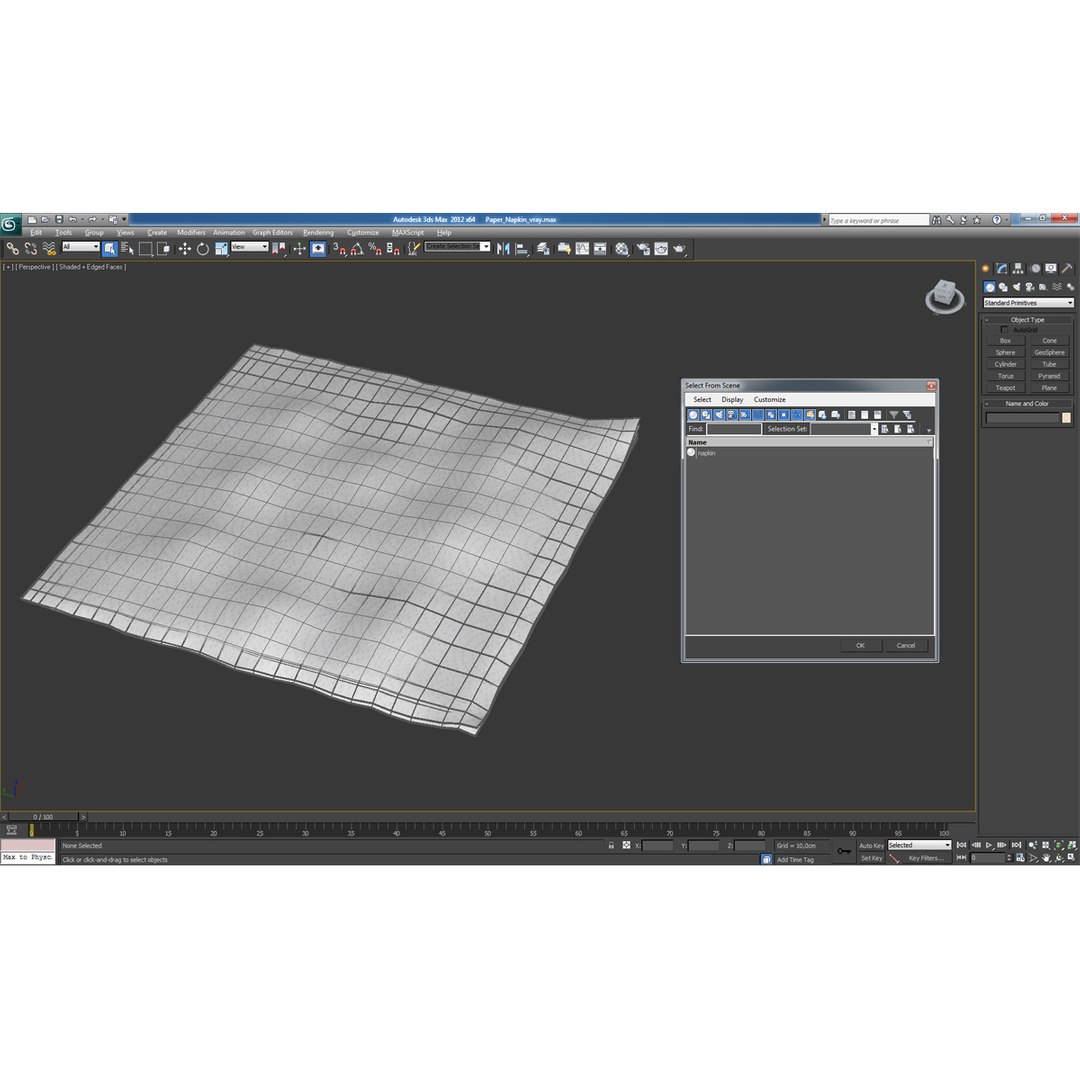Click the Sphere primitive button
The image size is (1080, 1080).
click(1005, 353)
